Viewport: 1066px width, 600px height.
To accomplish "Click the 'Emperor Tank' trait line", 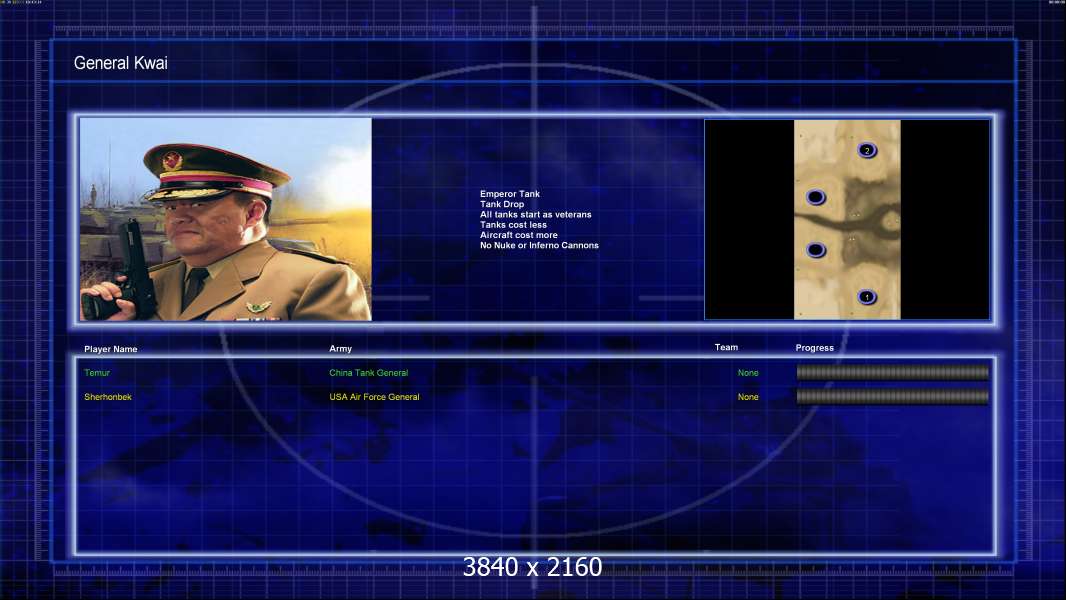I will pos(510,194).
